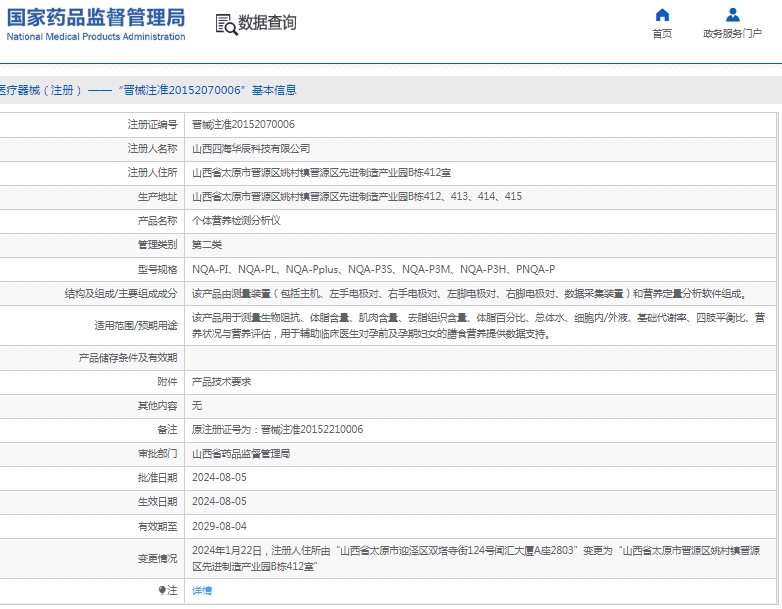Click intended use text starting 该产品用于测量生物阻抗
The image size is (782, 609).
(x=478, y=326)
